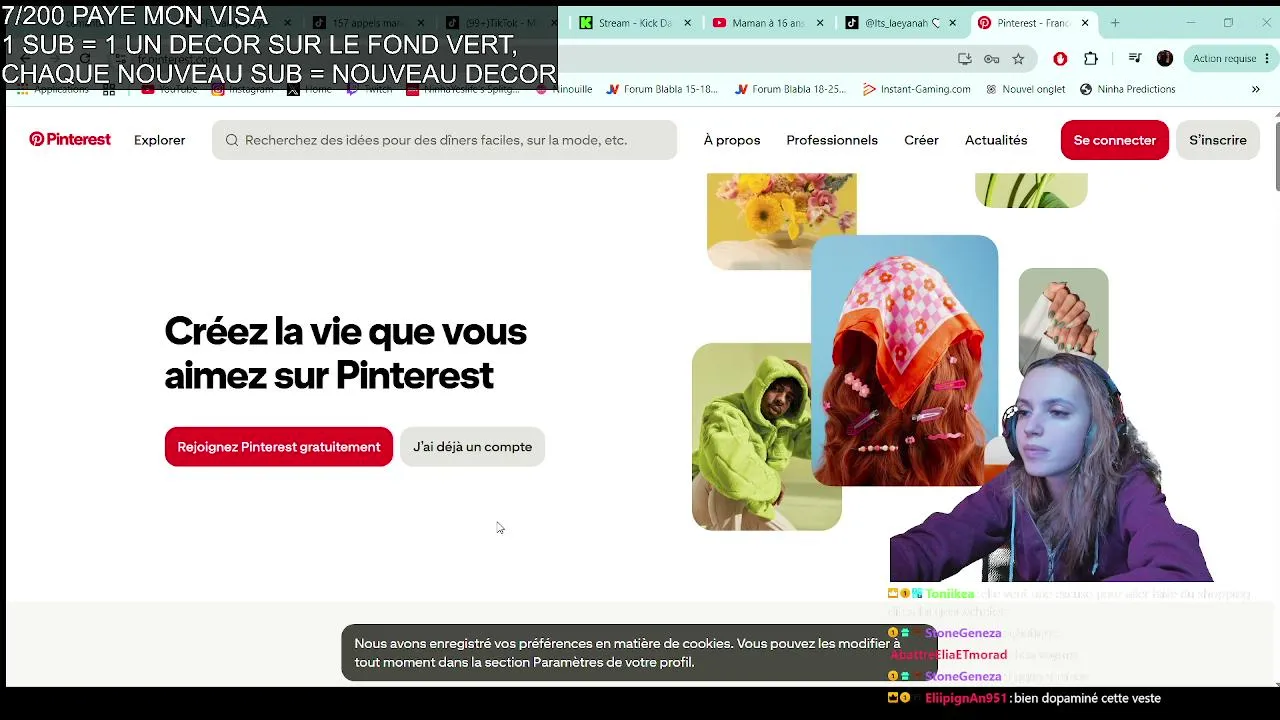Click the red extension icon beside the puzzle
The width and height of the screenshot is (1280, 720).
pos(1060,59)
